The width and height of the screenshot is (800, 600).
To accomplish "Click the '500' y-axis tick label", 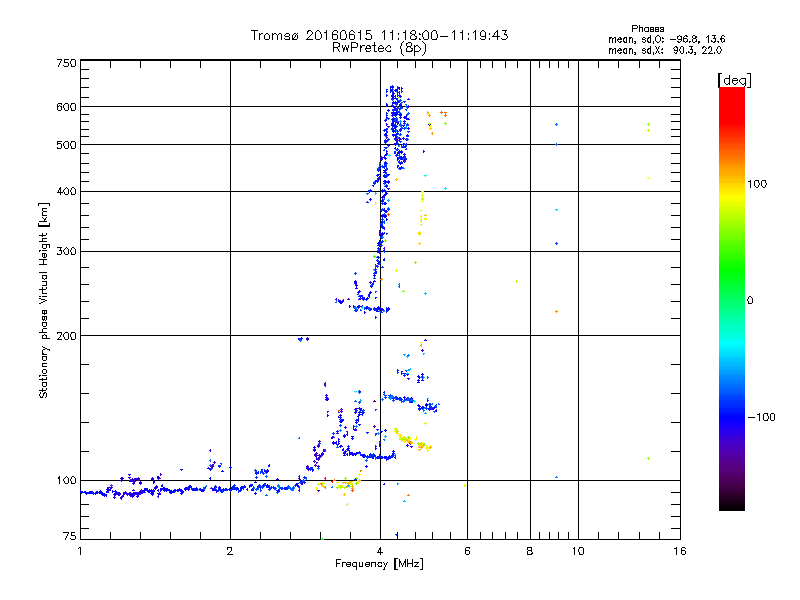I will pyautogui.click(x=66, y=145).
